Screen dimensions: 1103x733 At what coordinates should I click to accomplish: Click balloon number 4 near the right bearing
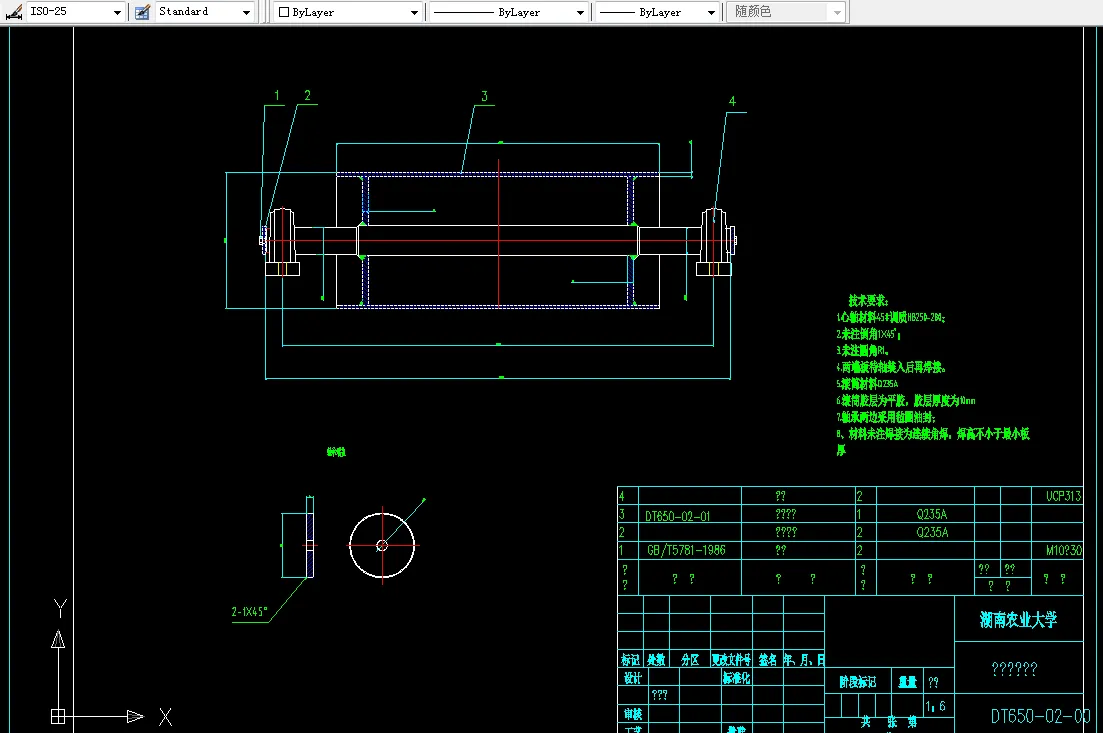pos(732,101)
